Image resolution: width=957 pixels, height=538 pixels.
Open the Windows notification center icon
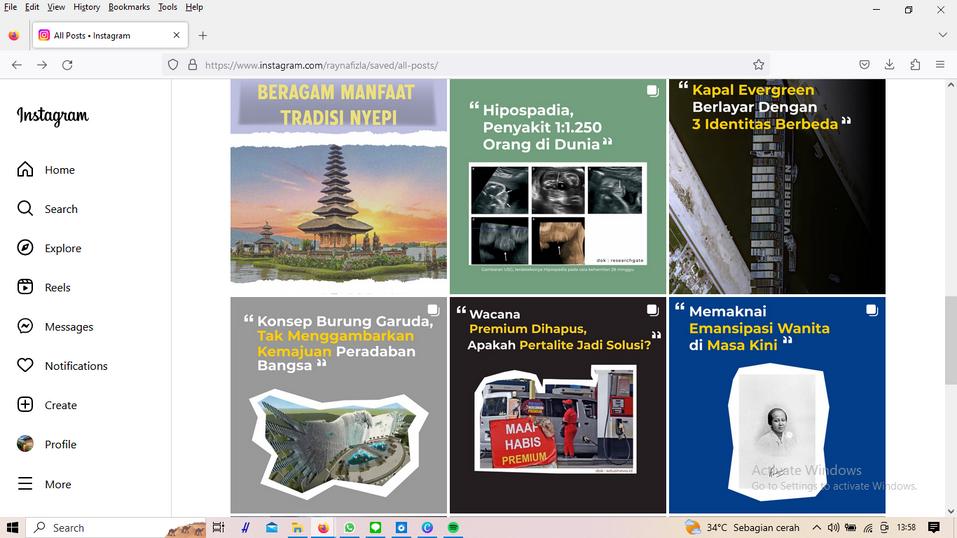(x=934, y=528)
